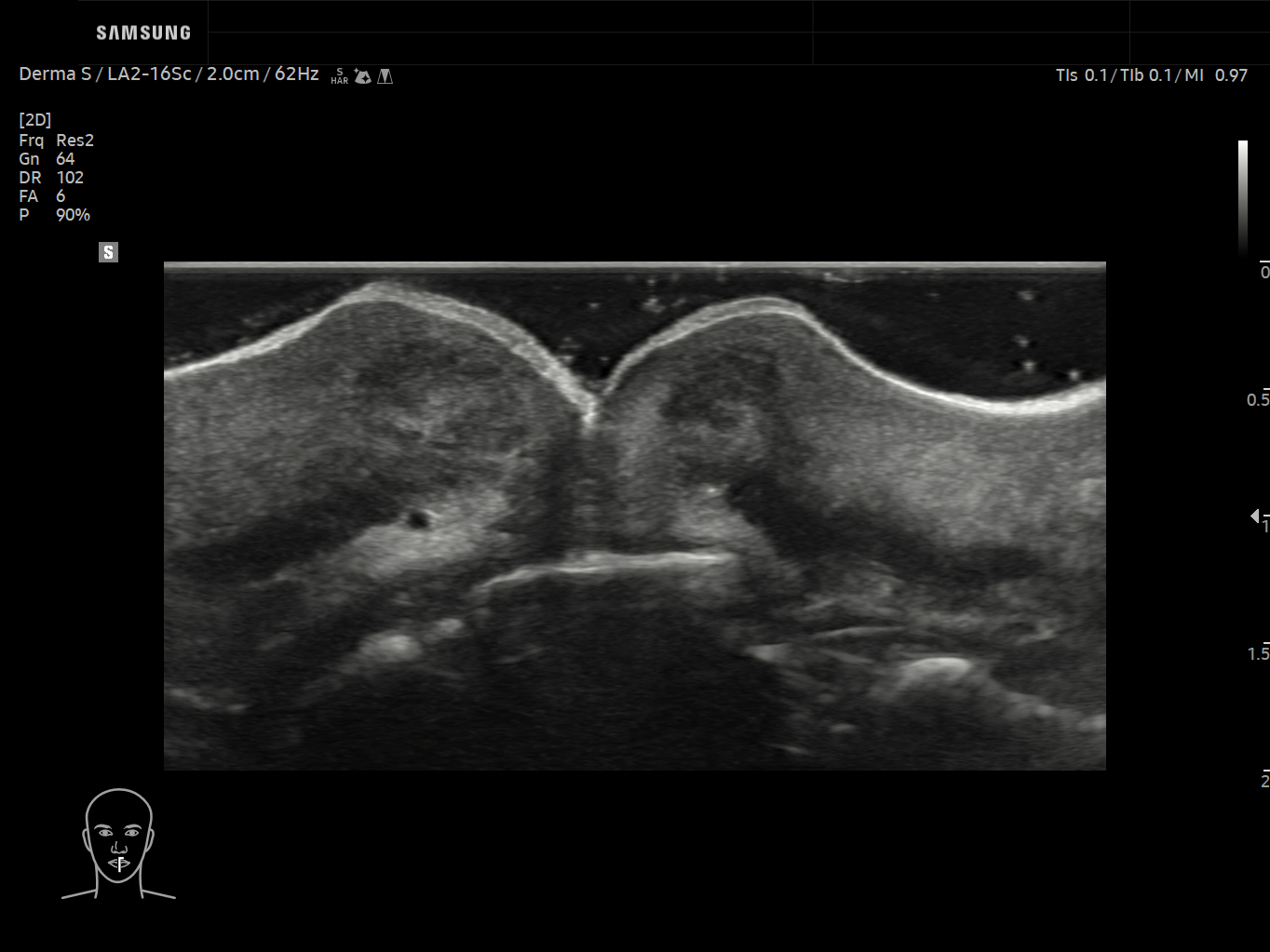The image size is (1270, 952).
Task: Click the ultrasound scan image
Action: point(635,516)
